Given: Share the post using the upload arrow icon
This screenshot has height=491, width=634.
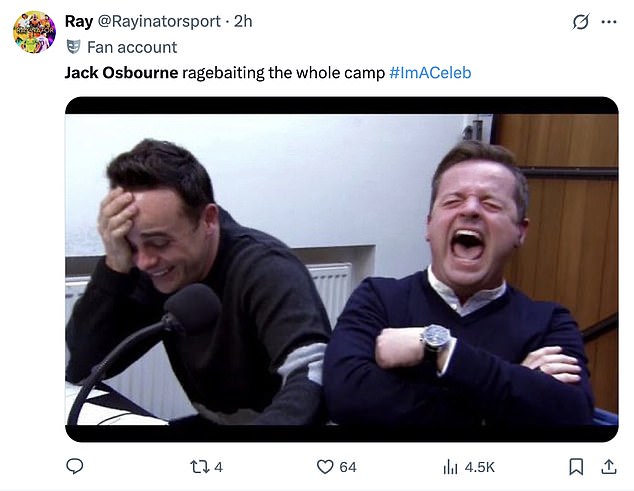Looking at the screenshot, I should 608,466.
